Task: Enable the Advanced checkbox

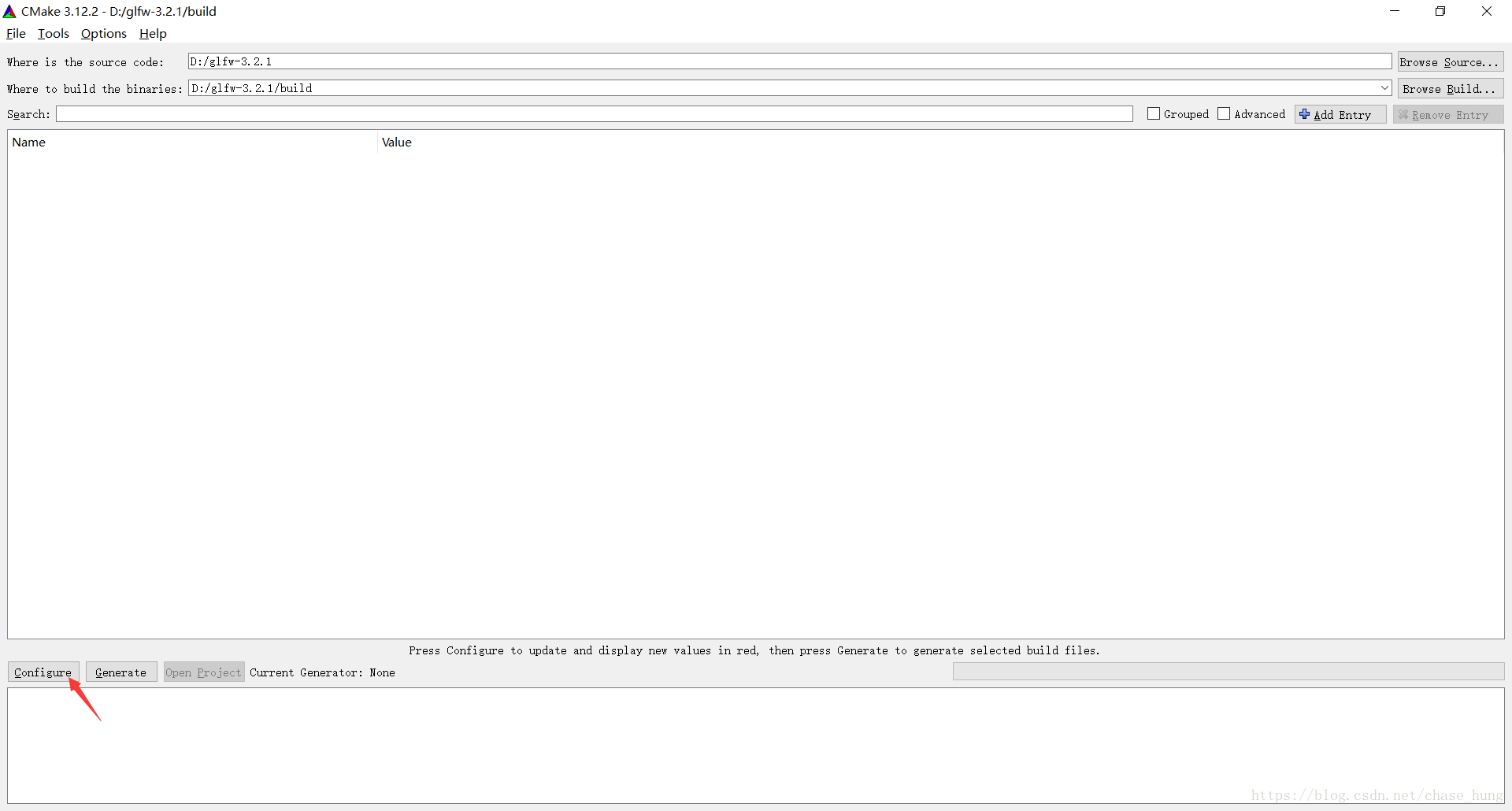Action: pyautogui.click(x=1224, y=114)
